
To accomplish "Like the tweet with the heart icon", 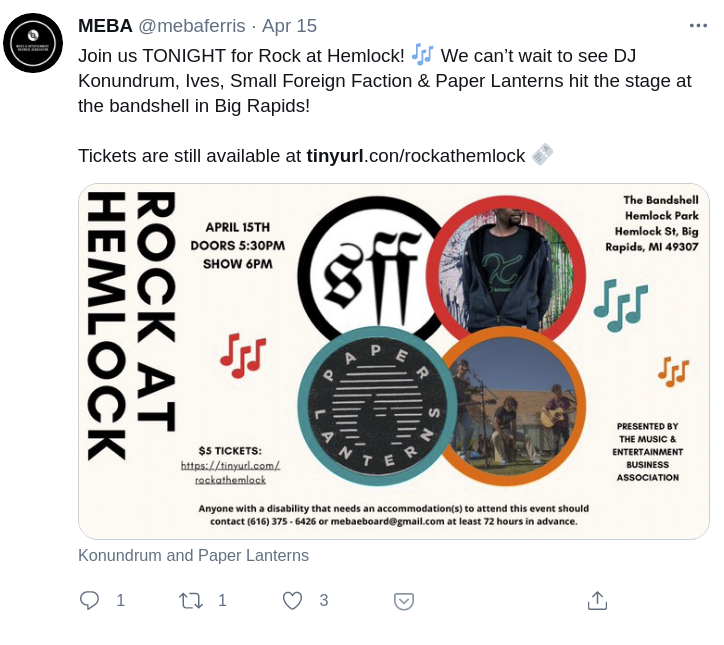I will tap(292, 600).
